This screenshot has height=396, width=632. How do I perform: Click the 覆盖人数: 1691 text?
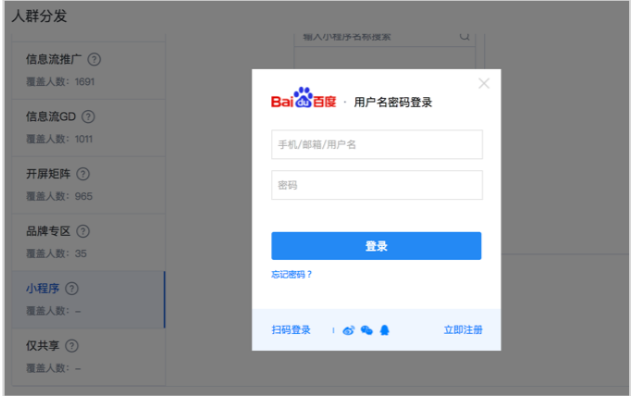tap(60, 82)
